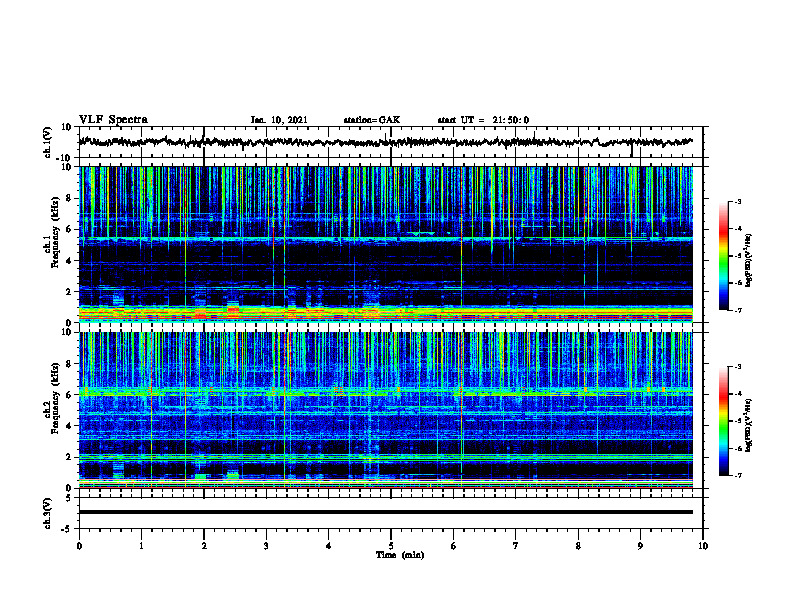Viewport: 792px width, 612px height.
Task: Click the "Time (min)" axis title
Action: coord(400,555)
